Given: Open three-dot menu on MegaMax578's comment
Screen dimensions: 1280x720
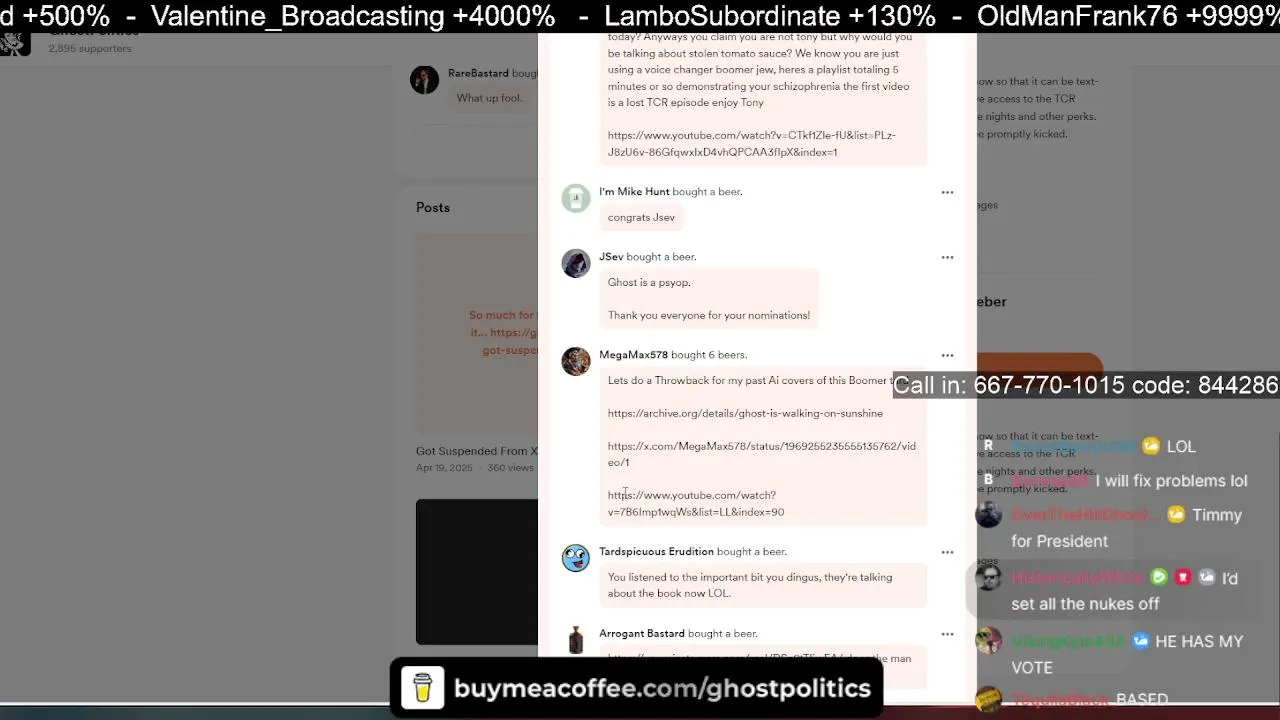Looking at the screenshot, I should 947,355.
